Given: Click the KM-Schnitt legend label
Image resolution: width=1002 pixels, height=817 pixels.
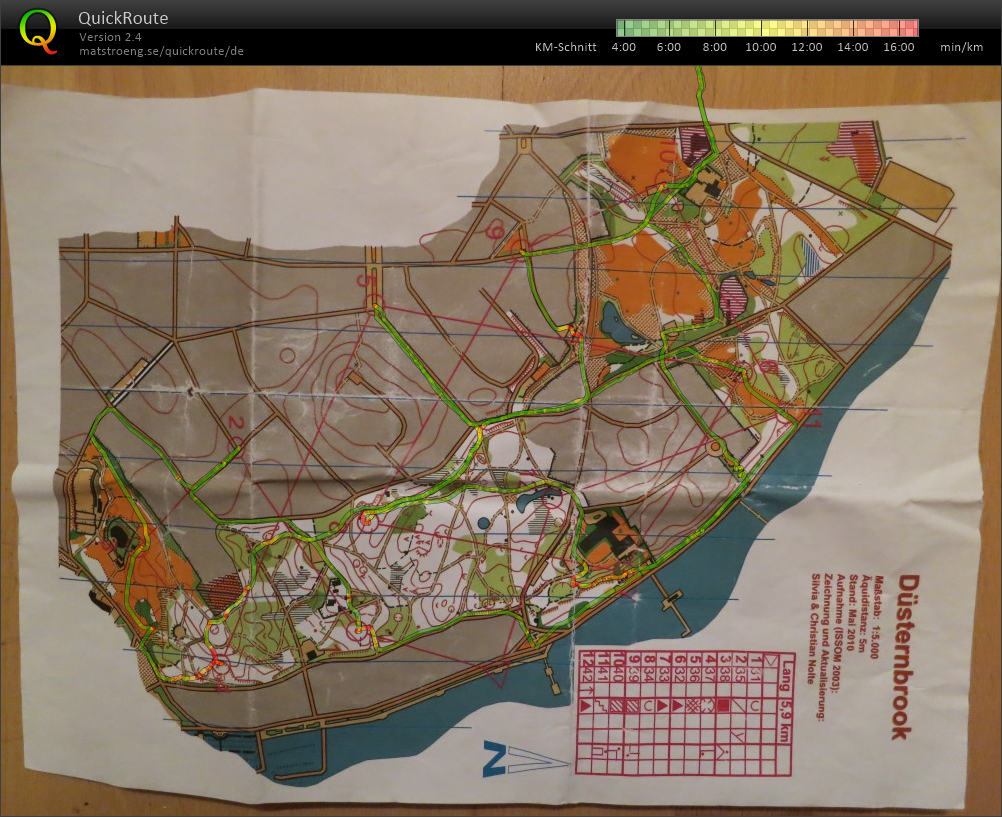Looking at the screenshot, I should point(565,47).
